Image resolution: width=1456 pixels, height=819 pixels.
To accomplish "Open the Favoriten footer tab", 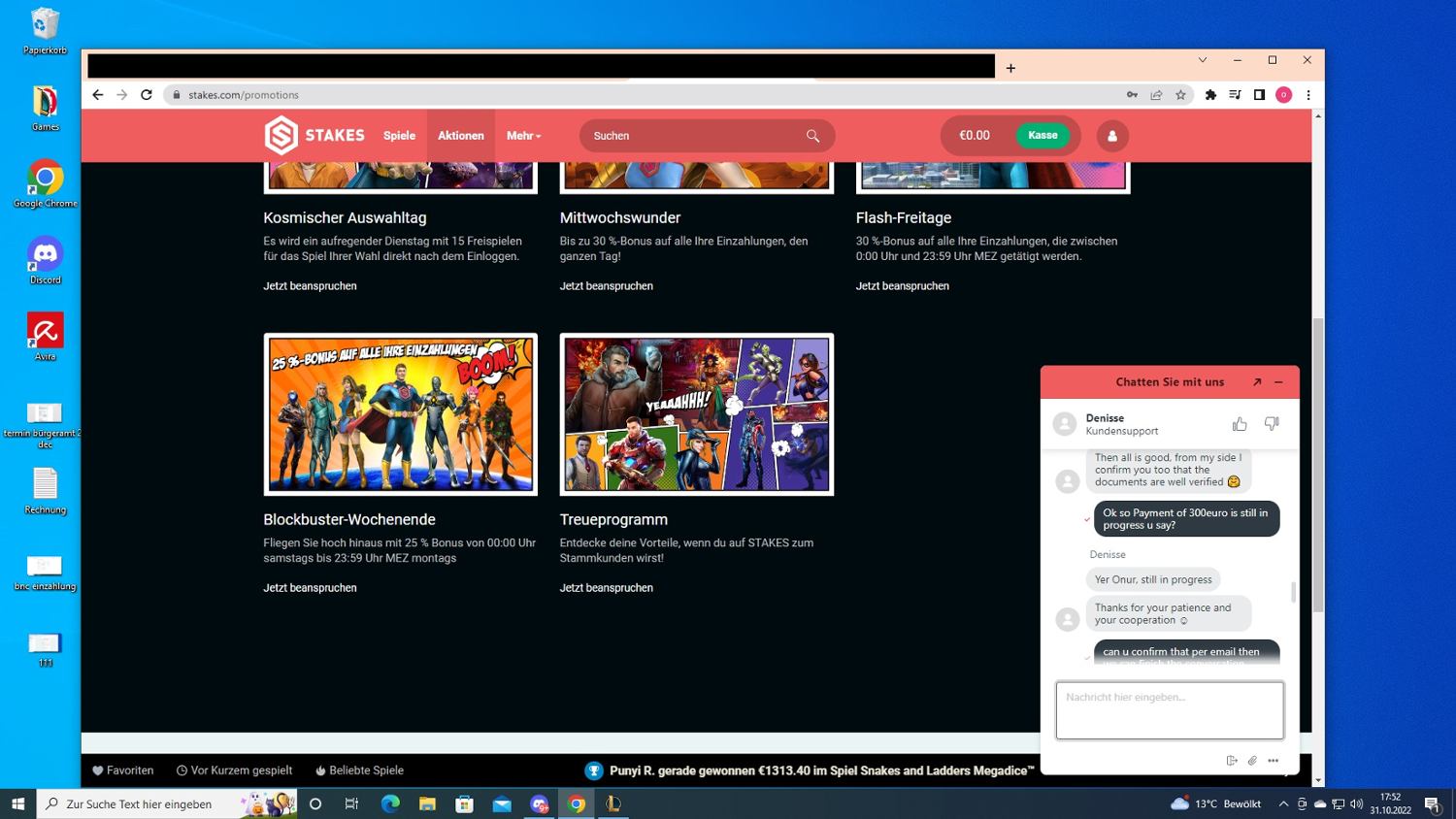I will [x=123, y=770].
